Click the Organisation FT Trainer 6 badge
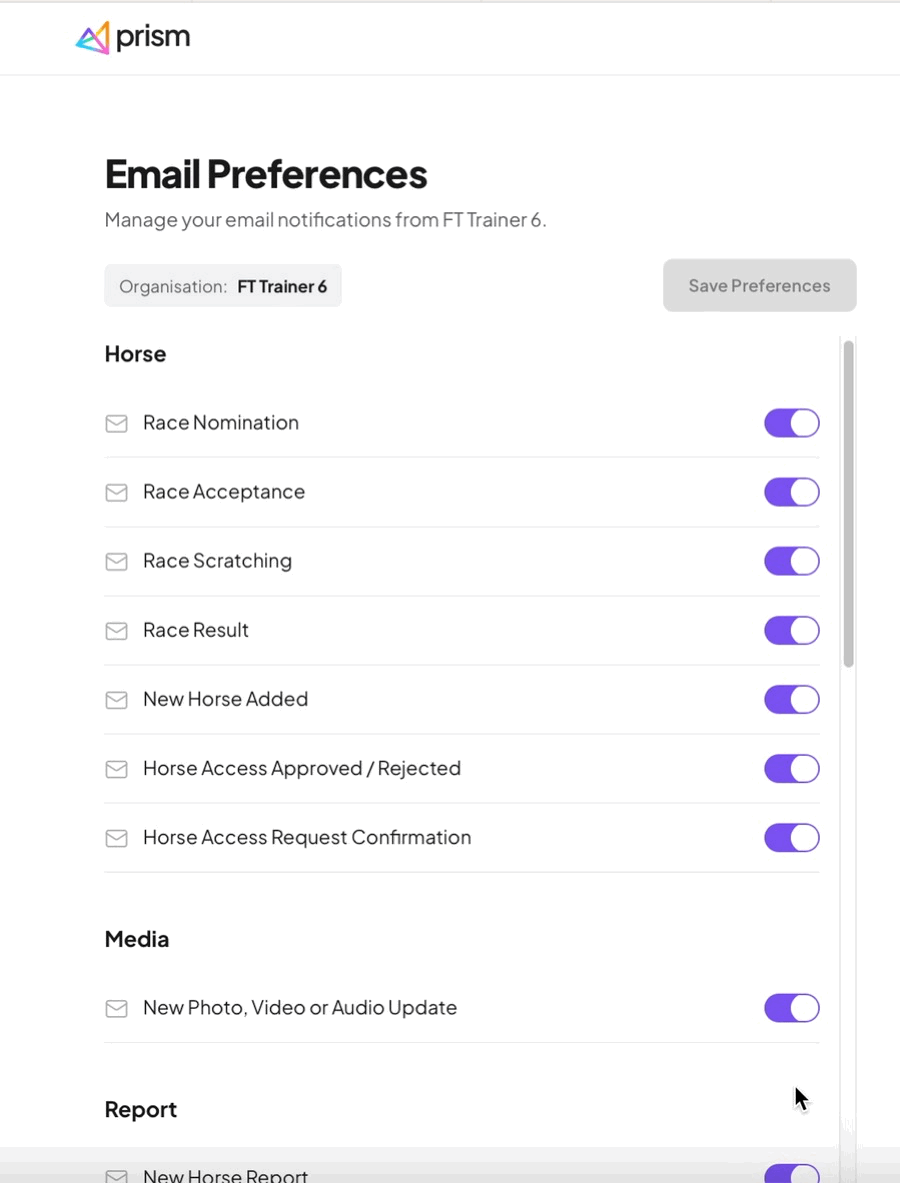900x1183 pixels. 223,286
